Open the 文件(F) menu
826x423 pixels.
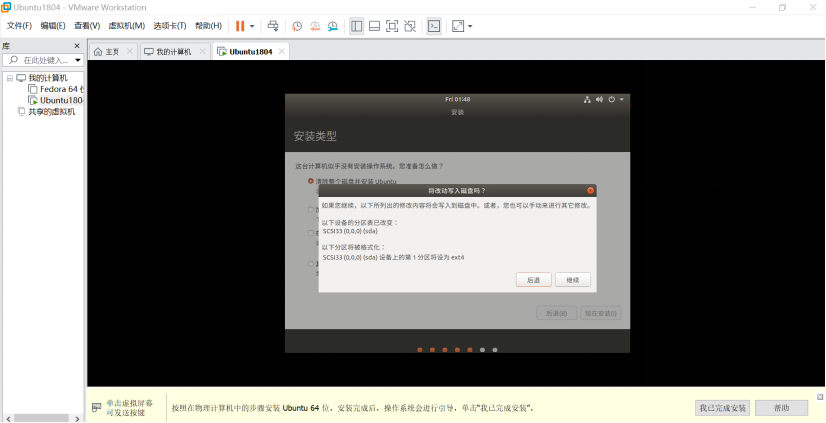[x=19, y=26]
